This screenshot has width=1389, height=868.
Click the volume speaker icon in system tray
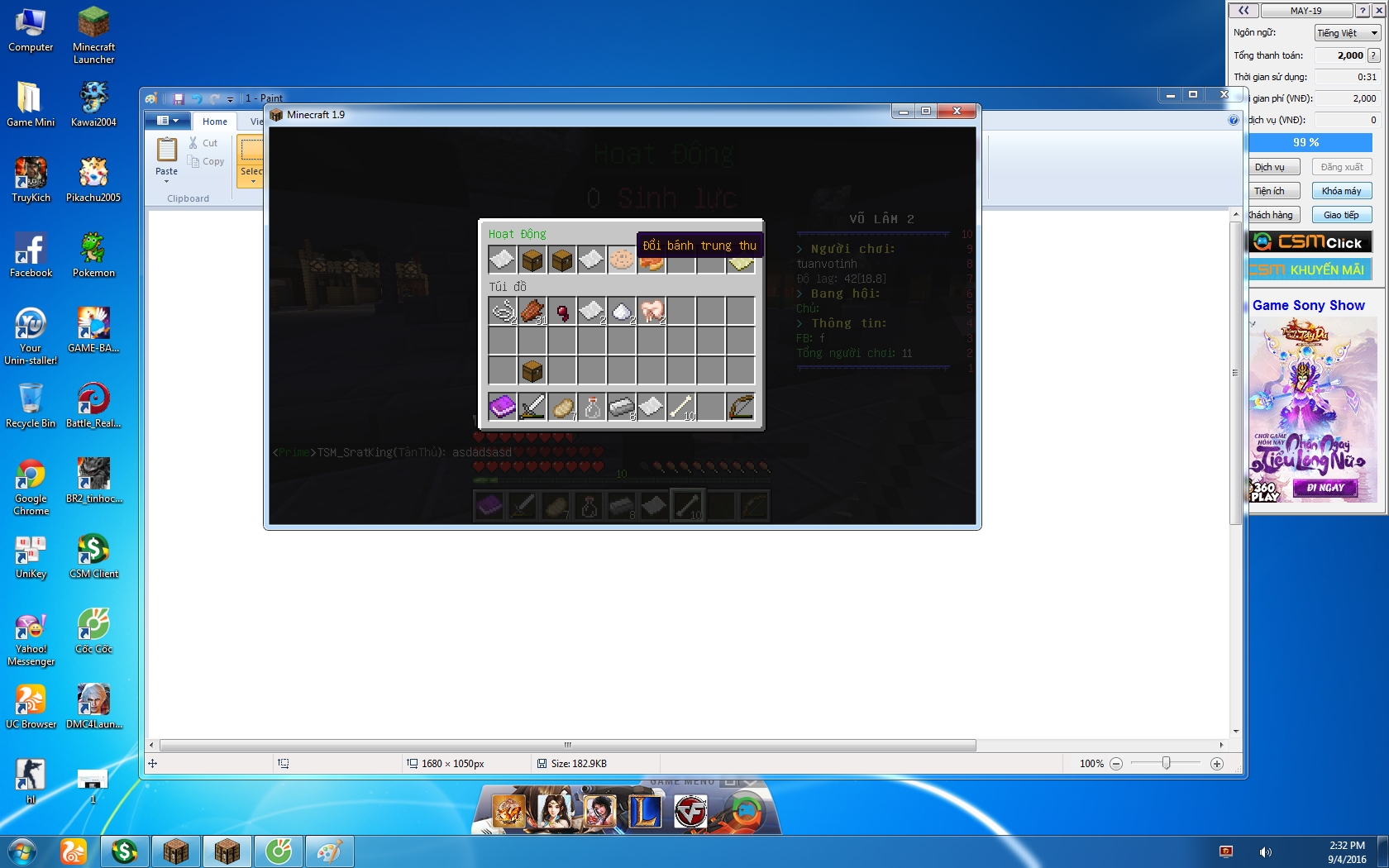click(1264, 852)
